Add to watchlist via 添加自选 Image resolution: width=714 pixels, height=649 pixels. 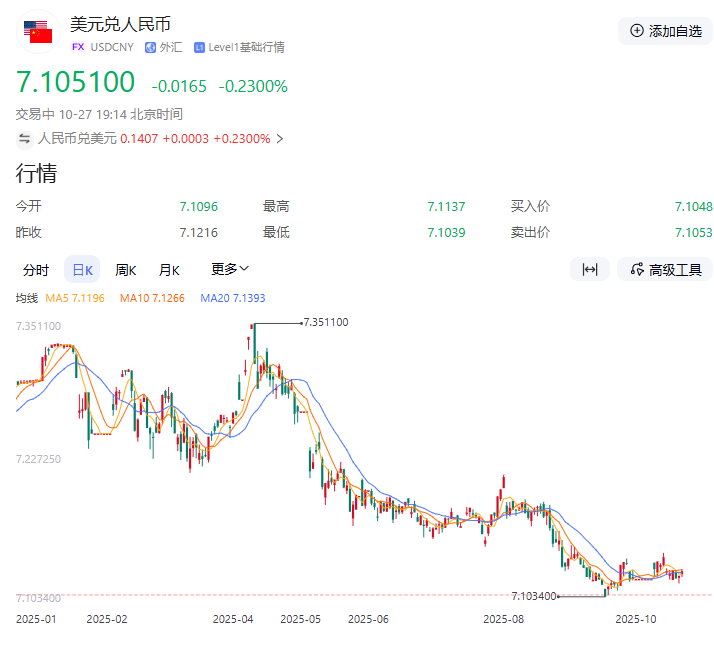[665, 31]
